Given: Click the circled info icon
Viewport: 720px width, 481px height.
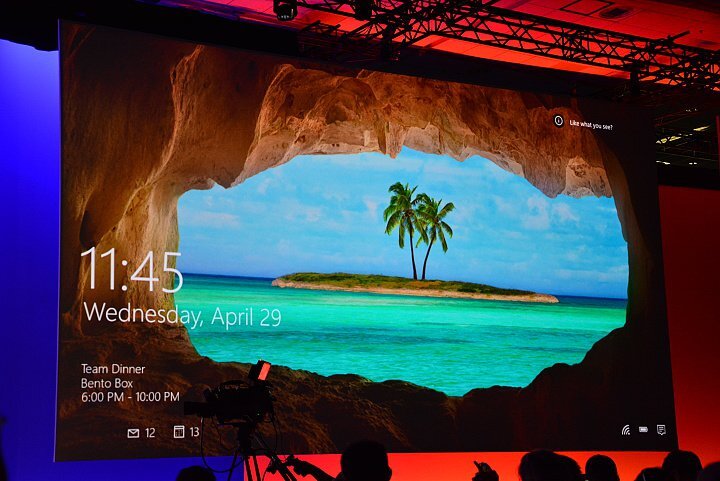Looking at the screenshot, I should coord(558,121).
